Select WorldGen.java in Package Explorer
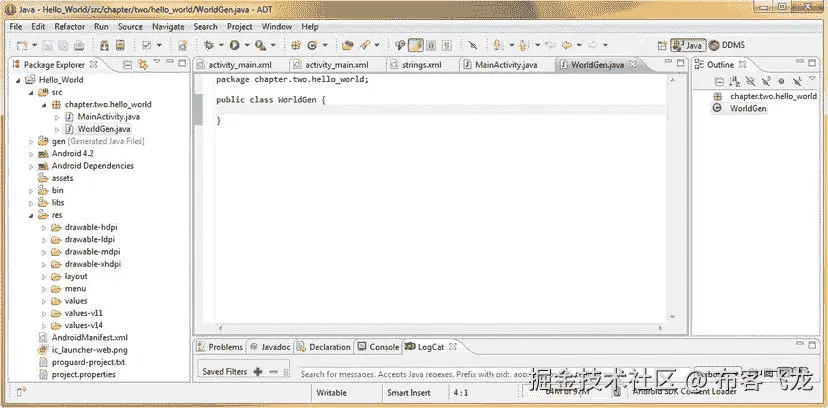This screenshot has height=408, width=828. click(x=104, y=129)
